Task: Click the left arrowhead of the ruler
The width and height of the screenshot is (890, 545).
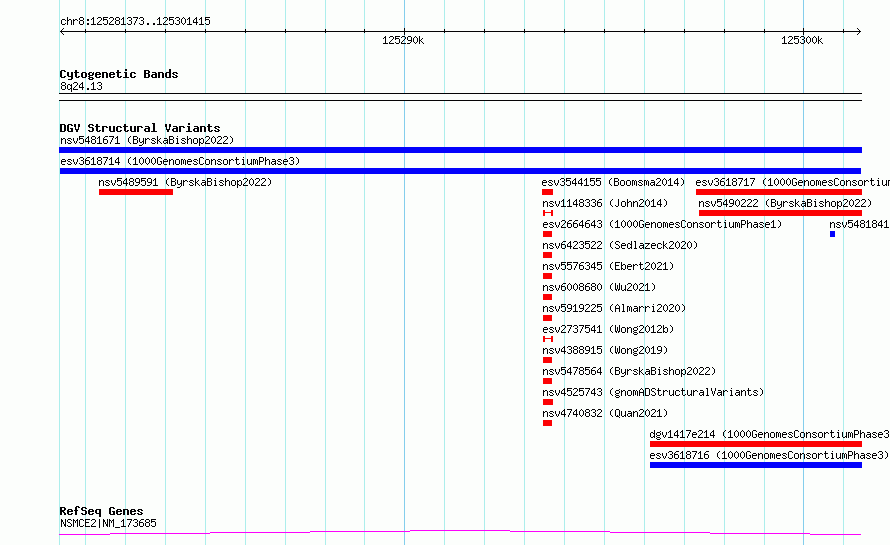Action: coord(62,32)
